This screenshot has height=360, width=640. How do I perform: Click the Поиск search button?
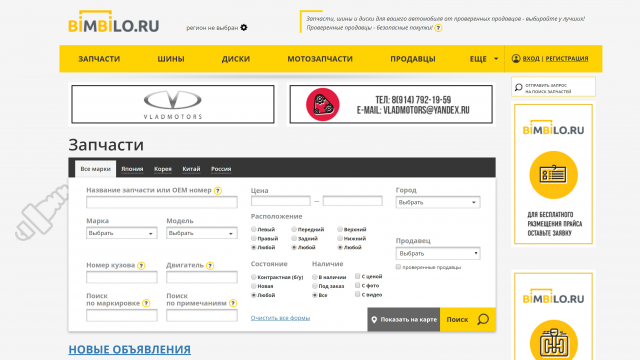(x=468, y=320)
